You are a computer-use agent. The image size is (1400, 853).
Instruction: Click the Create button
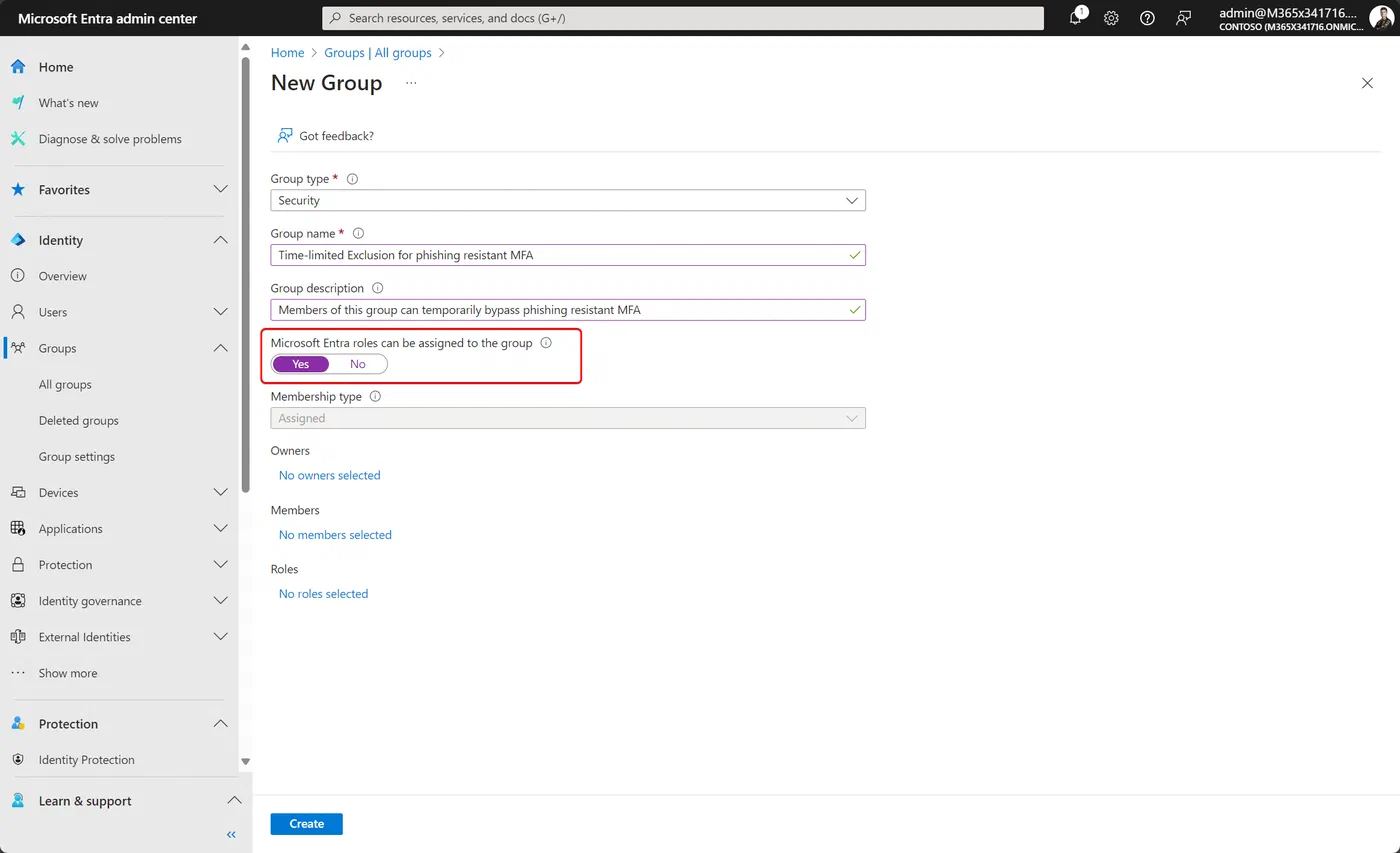(x=306, y=824)
